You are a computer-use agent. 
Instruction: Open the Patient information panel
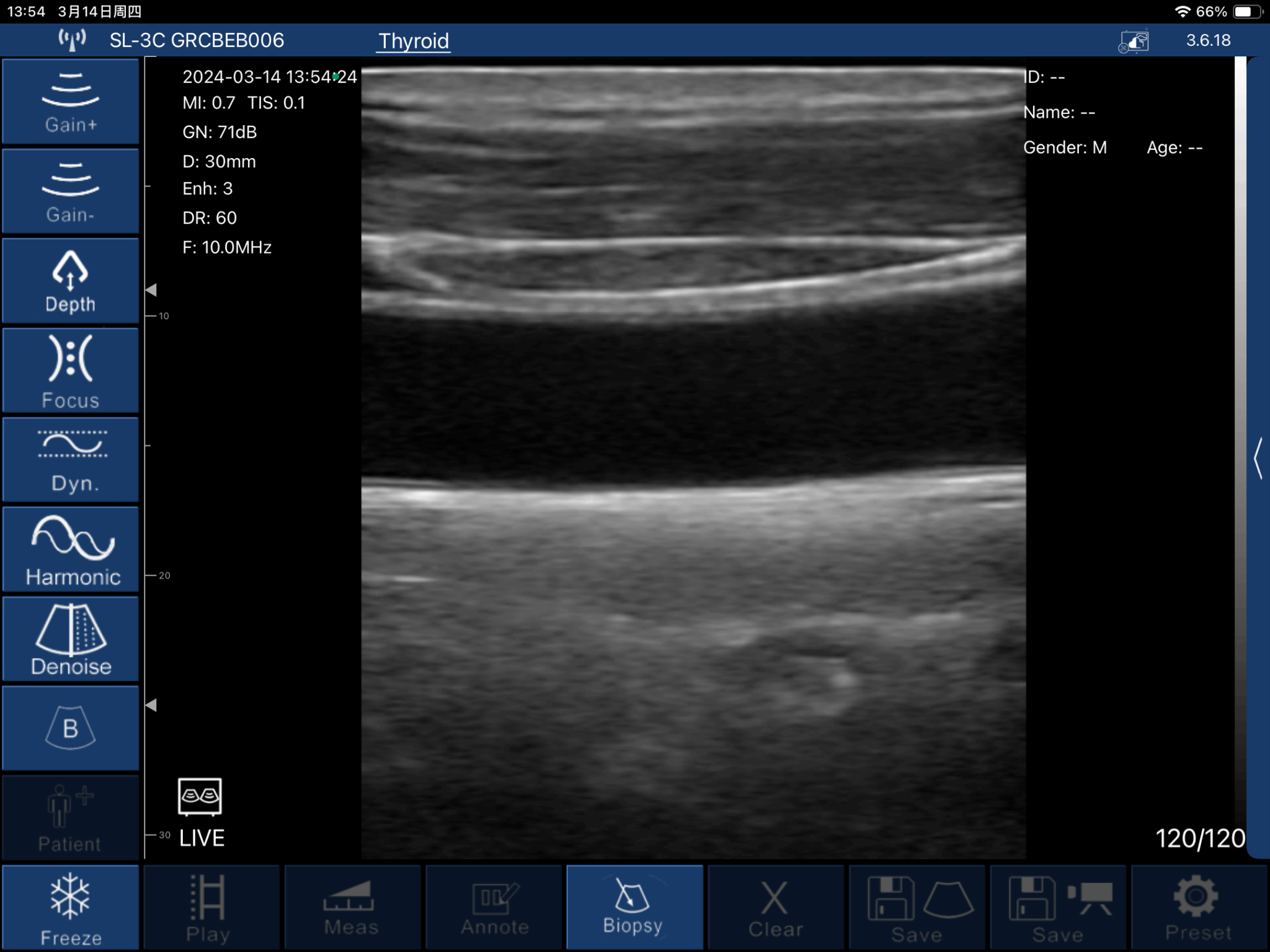click(70, 817)
